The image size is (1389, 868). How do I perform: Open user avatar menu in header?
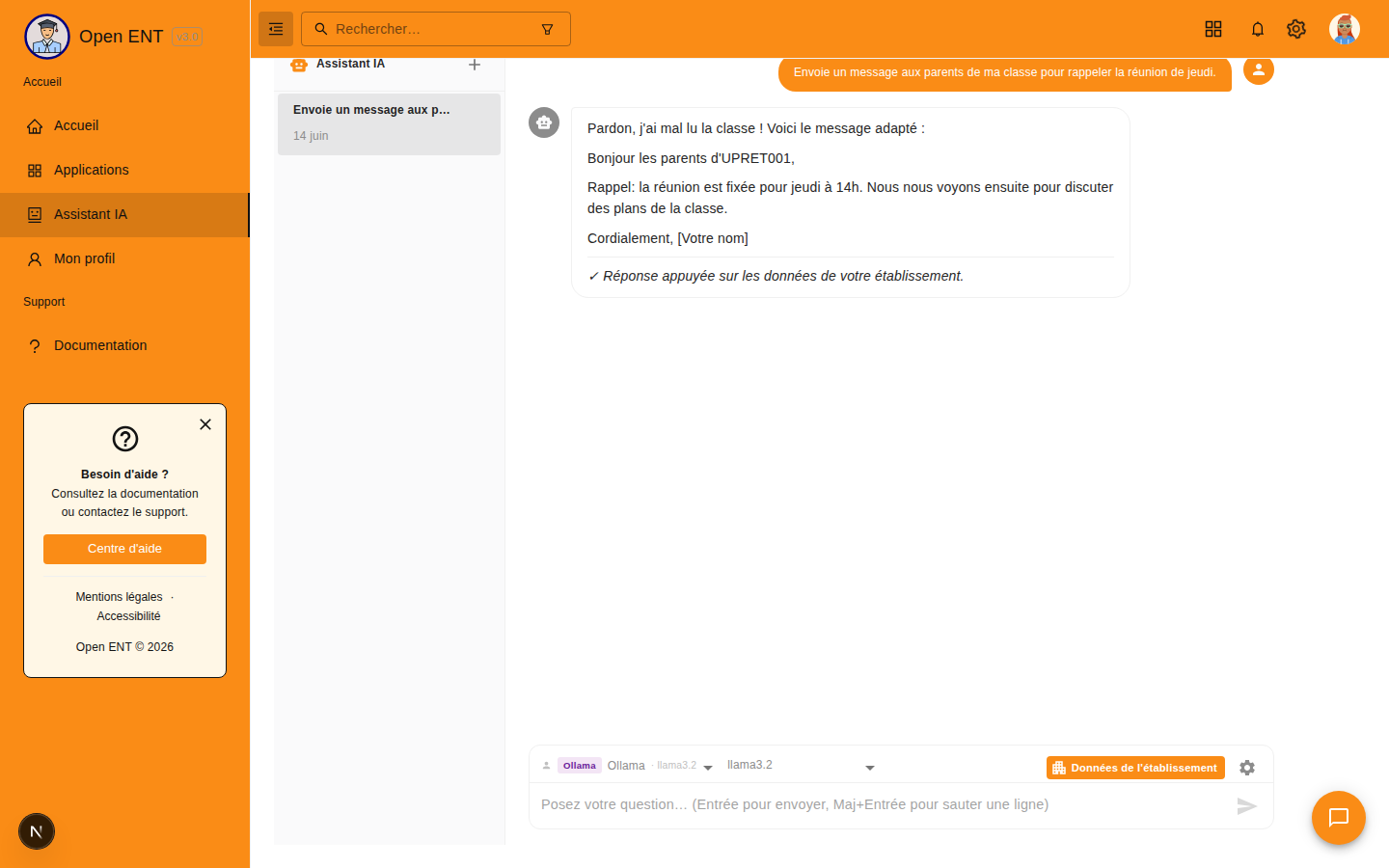click(x=1345, y=29)
